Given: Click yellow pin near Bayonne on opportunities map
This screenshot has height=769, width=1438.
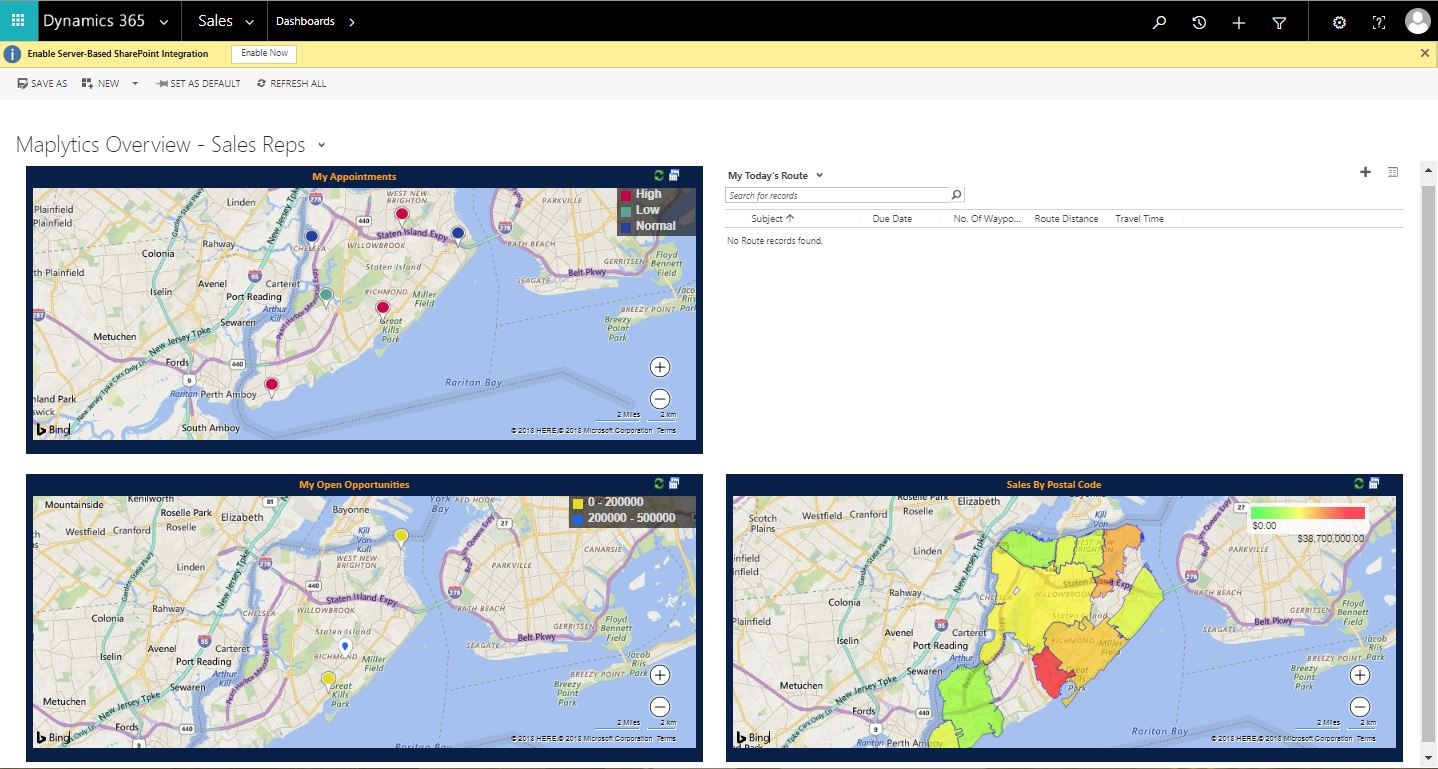Looking at the screenshot, I should click(401, 538).
